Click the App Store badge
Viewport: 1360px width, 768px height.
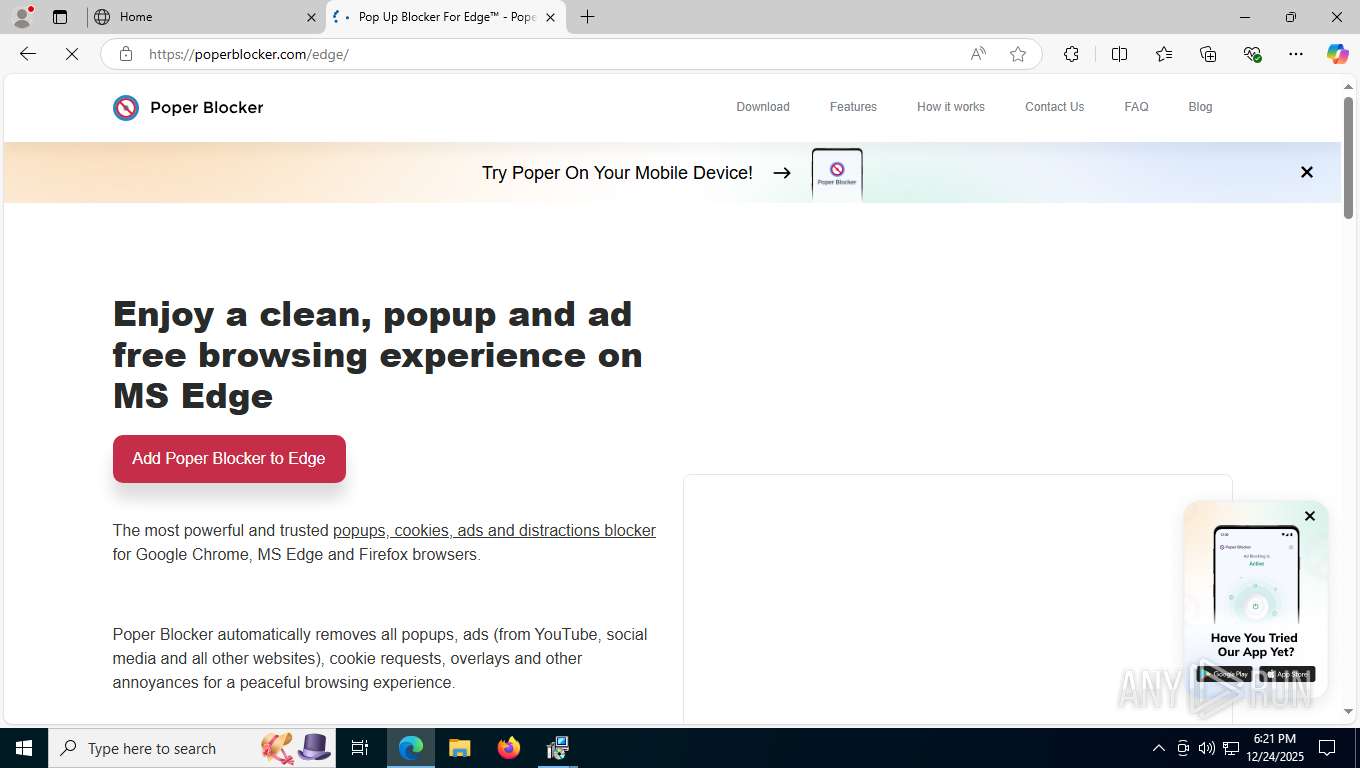tap(1287, 674)
